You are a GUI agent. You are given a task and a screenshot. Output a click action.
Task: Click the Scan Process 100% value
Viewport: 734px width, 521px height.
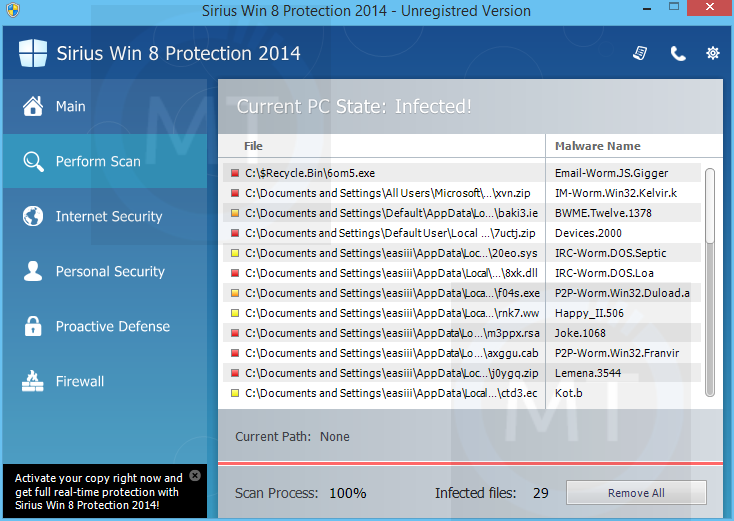tap(347, 493)
